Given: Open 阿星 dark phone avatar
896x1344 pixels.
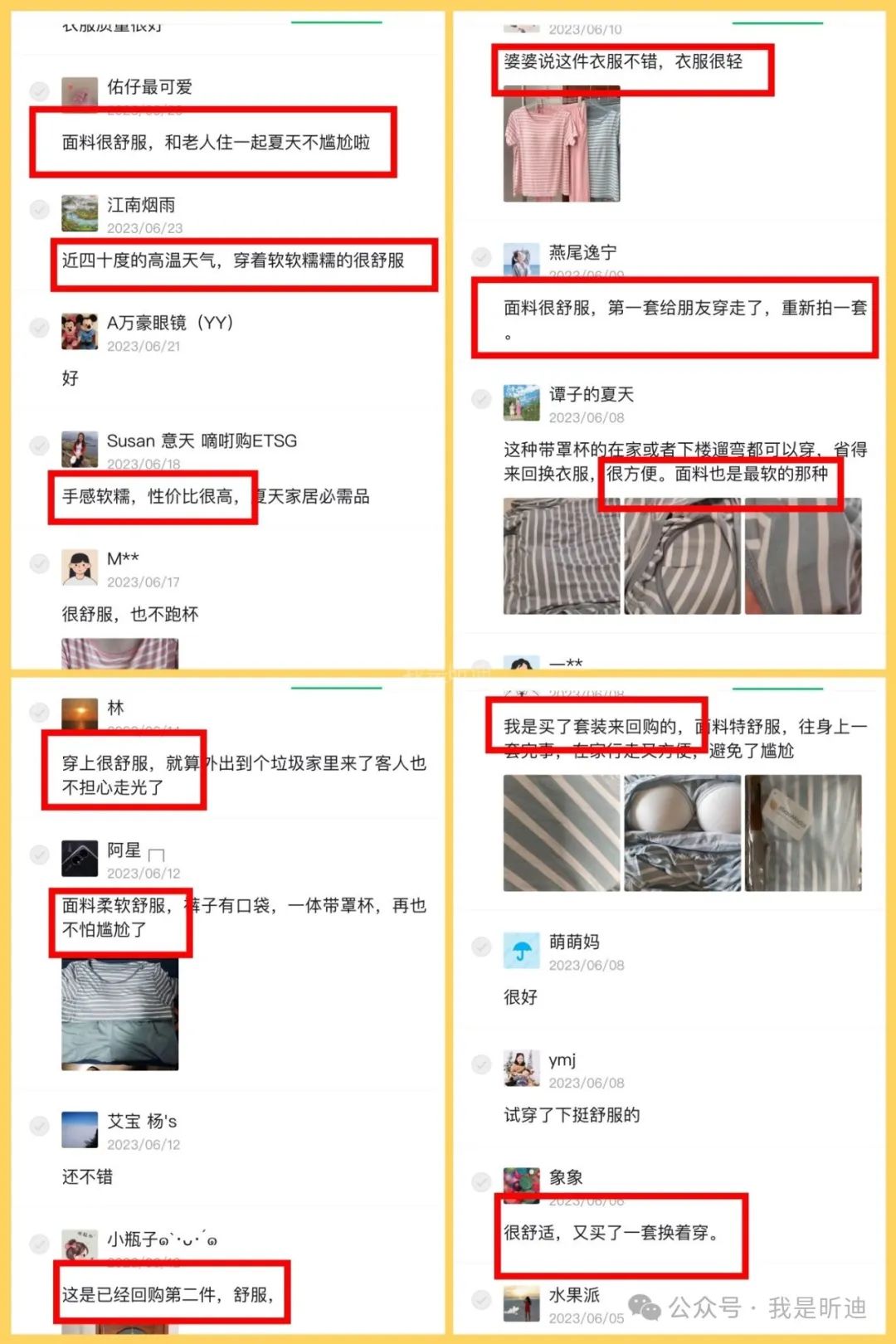Looking at the screenshot, I should click(80, 859).
